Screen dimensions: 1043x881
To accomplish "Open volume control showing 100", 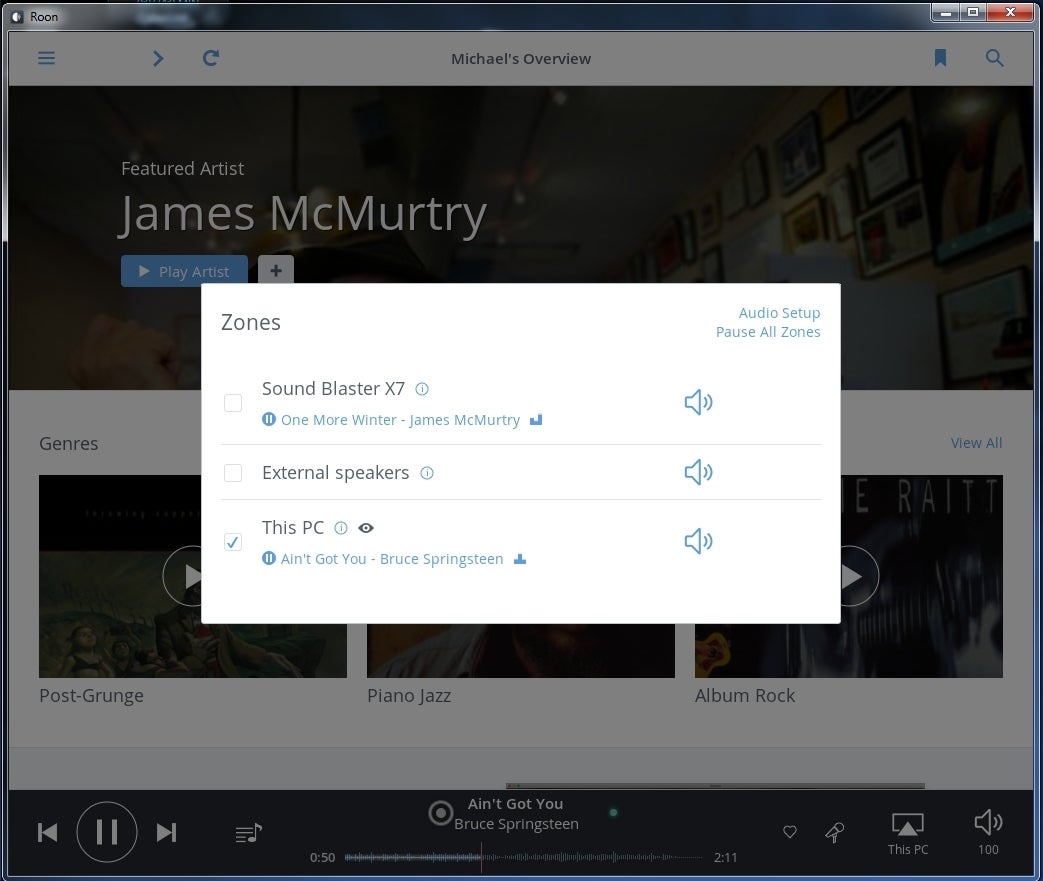I will (x=988, y=832).
